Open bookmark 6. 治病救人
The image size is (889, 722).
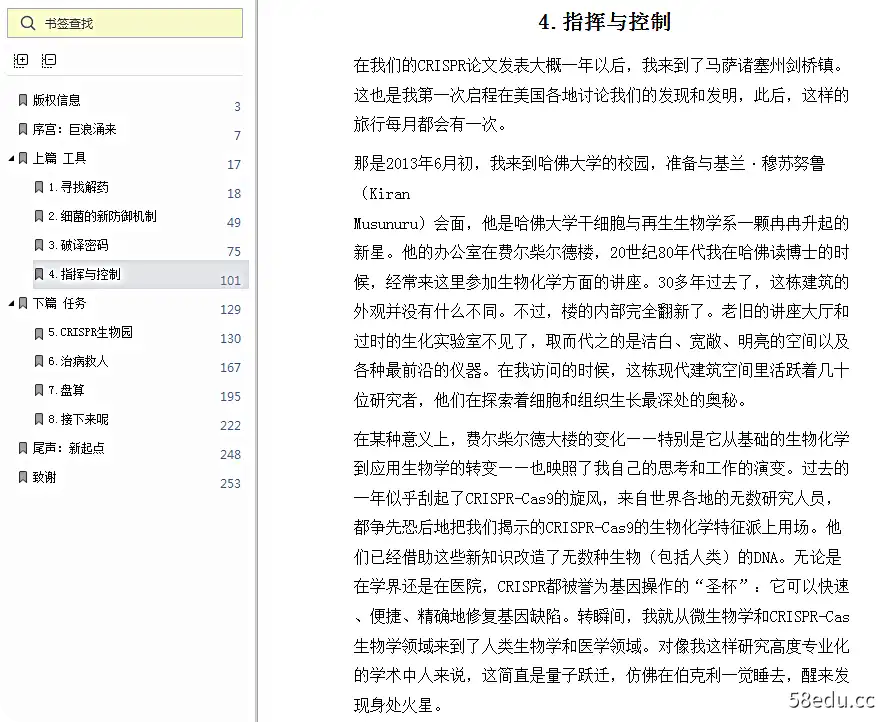[78, 361]
